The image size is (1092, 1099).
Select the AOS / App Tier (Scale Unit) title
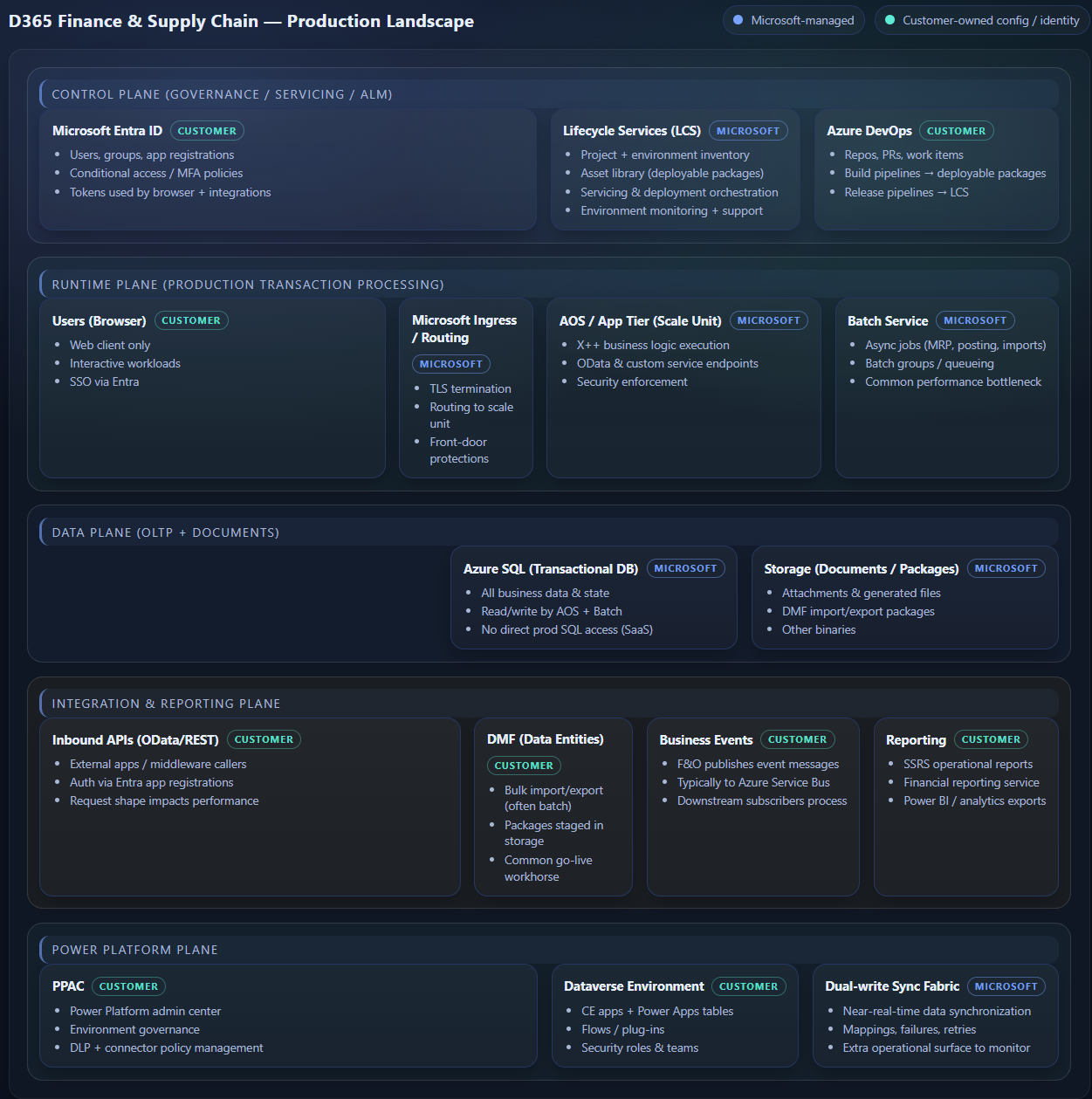pos(641,321)
